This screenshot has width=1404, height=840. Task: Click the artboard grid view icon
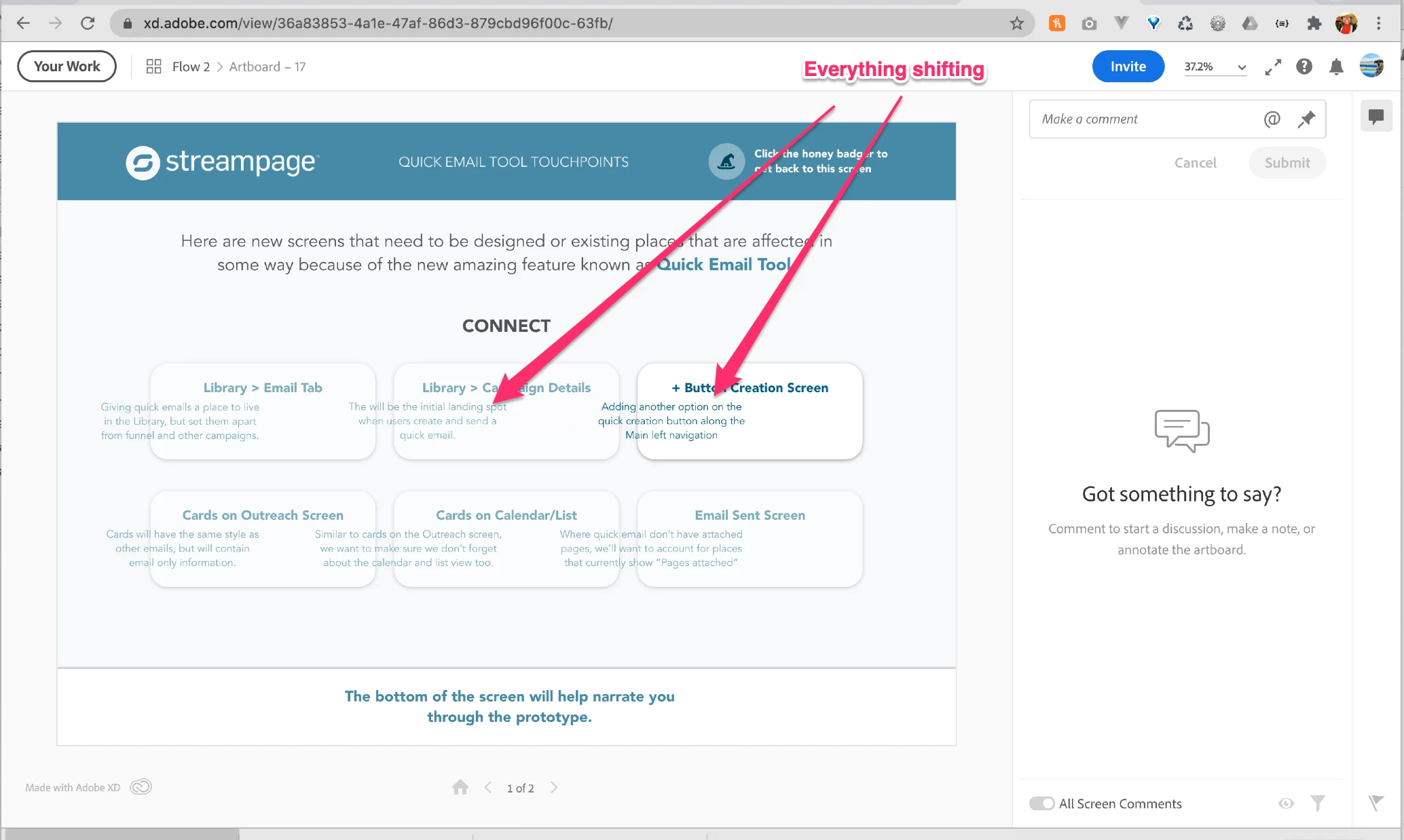coord(154,66)
